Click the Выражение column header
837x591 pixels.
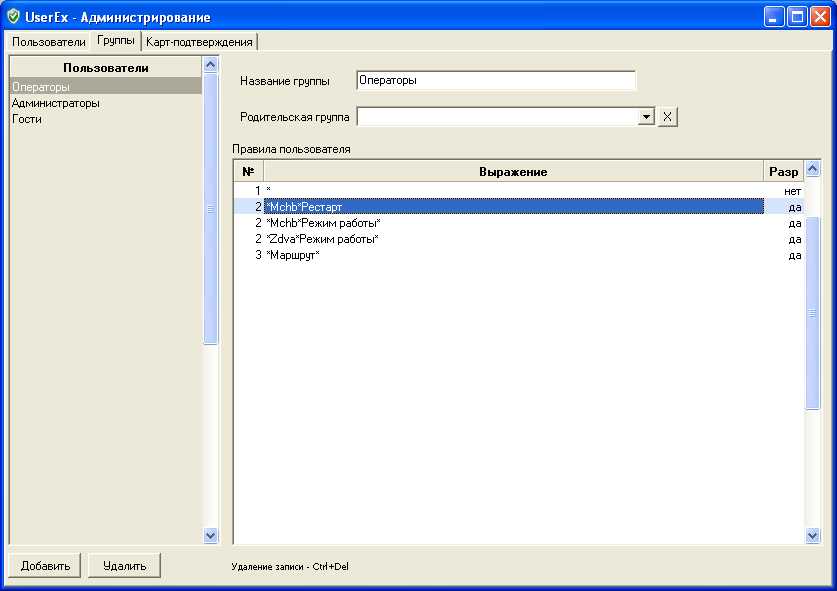(x=512, y=172)
